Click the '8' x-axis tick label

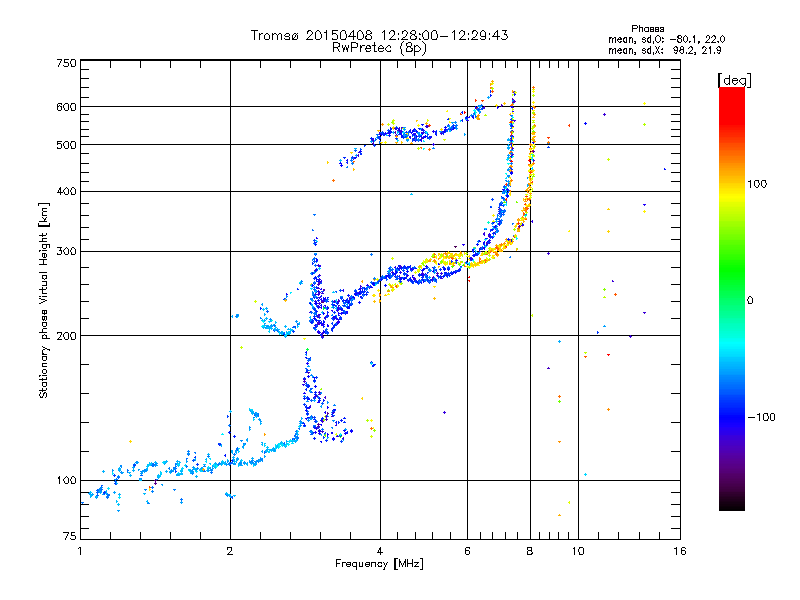point(530,551)
